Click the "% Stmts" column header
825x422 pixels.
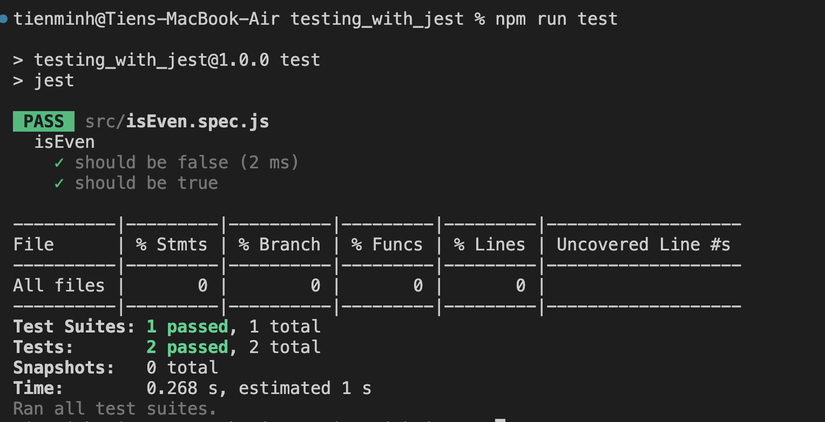coord(171,244)
